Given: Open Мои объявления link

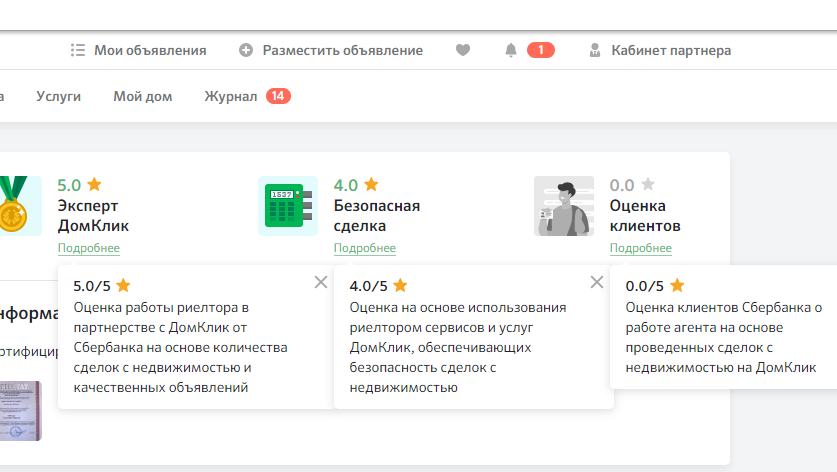Looking at the screenshot, I should point(150,50).
